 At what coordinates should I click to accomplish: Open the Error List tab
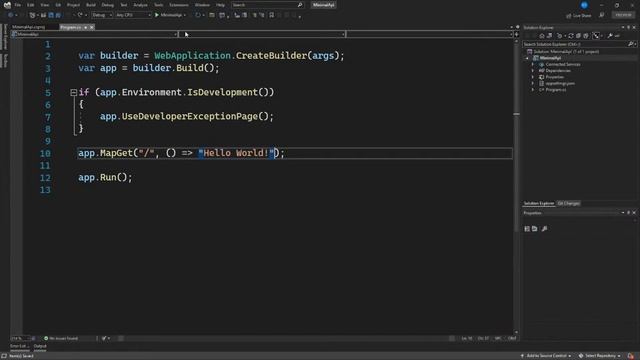pos(19,346)
